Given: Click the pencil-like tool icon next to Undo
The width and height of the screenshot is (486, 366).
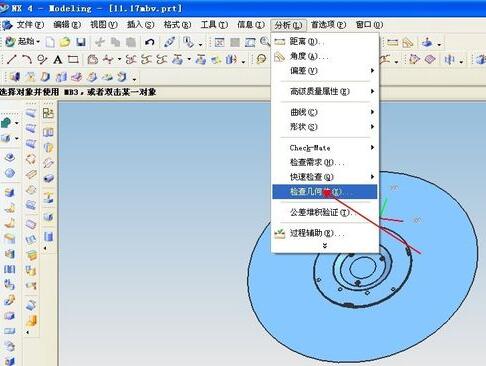Looking at the screenshot, I should point(169,42).
